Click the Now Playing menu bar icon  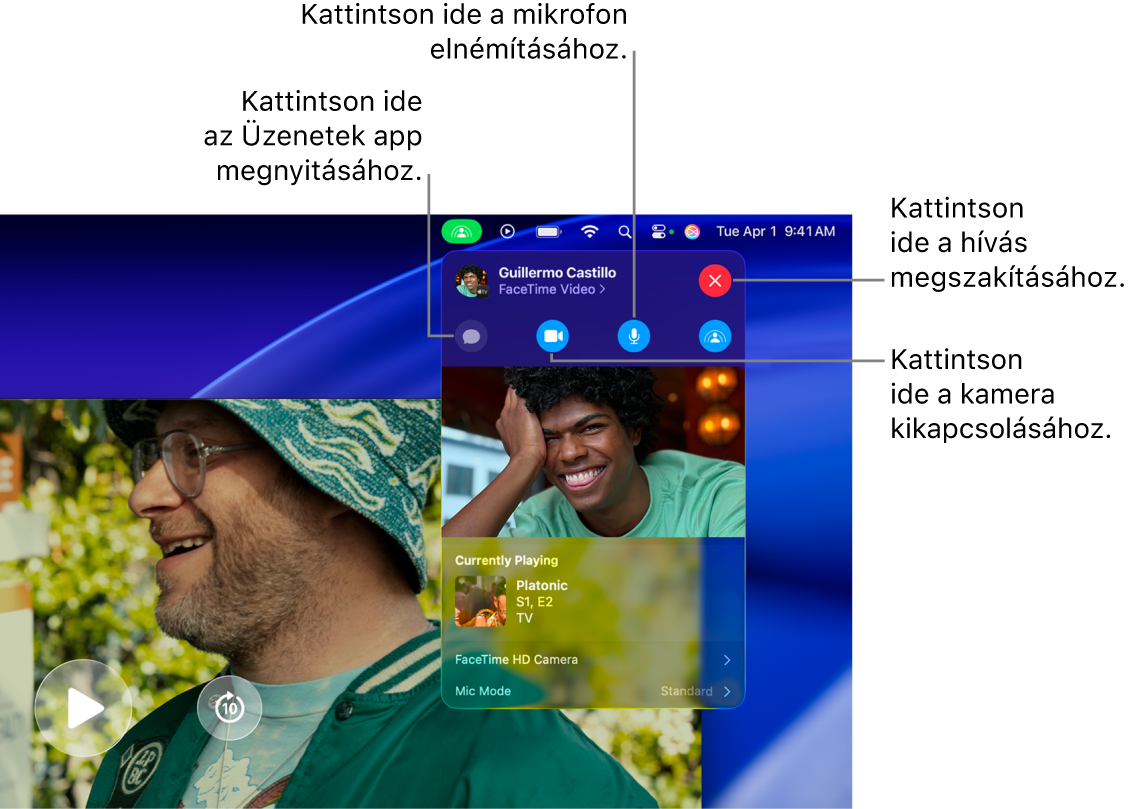pyautogui.click(x=508, y=232)
